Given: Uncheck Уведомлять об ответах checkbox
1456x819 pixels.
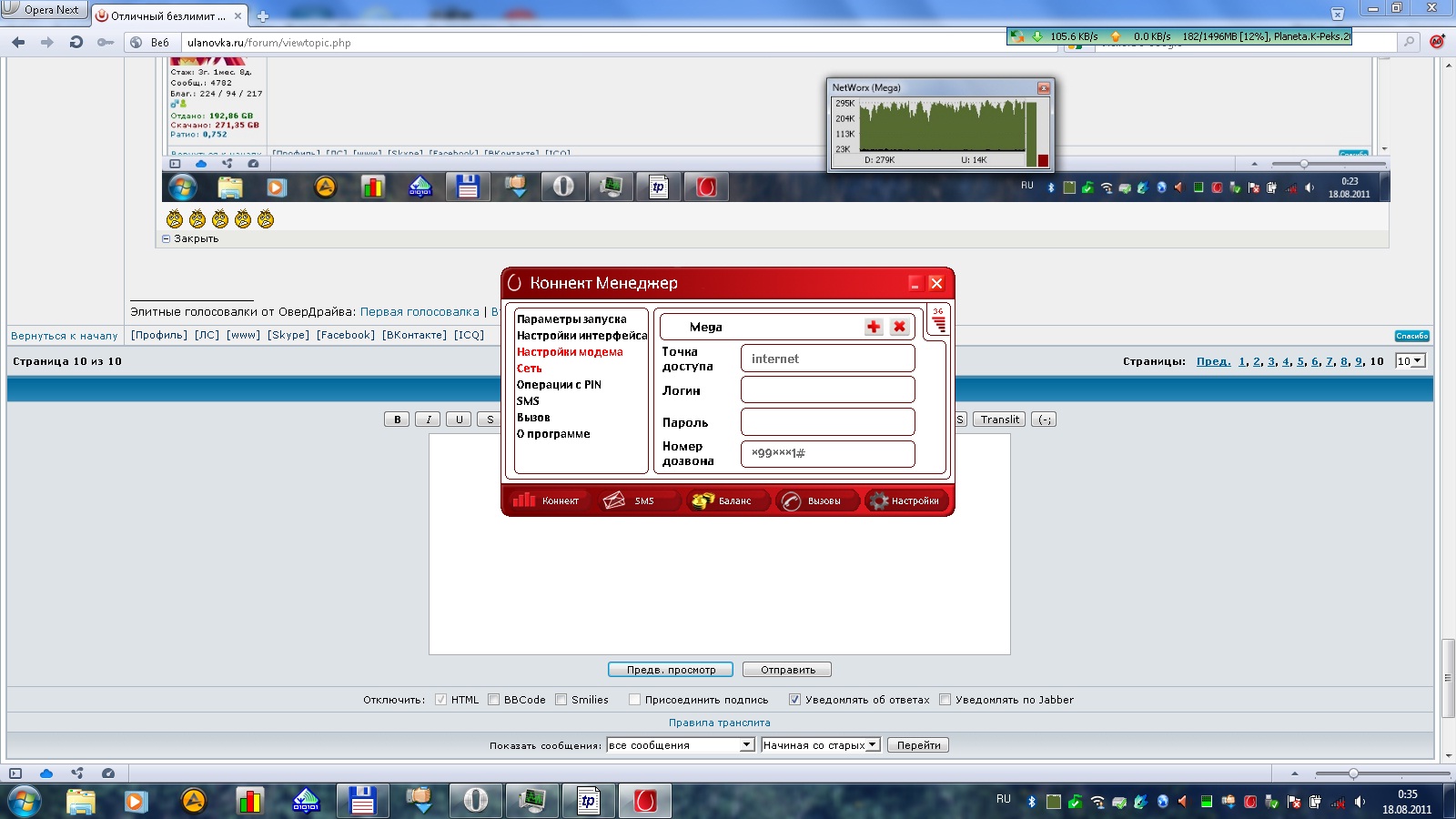Looking at the screenshot, I should tap(794, 700).
